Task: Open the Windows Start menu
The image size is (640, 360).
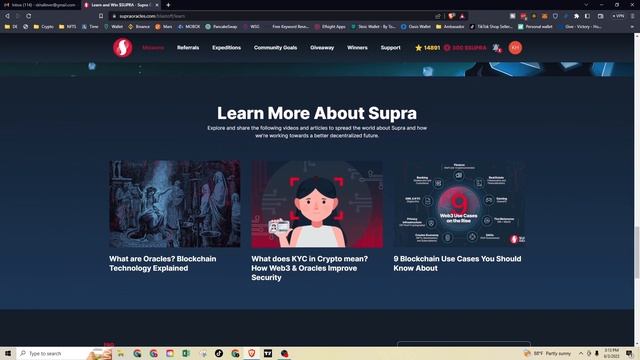Action: [8, 353]
